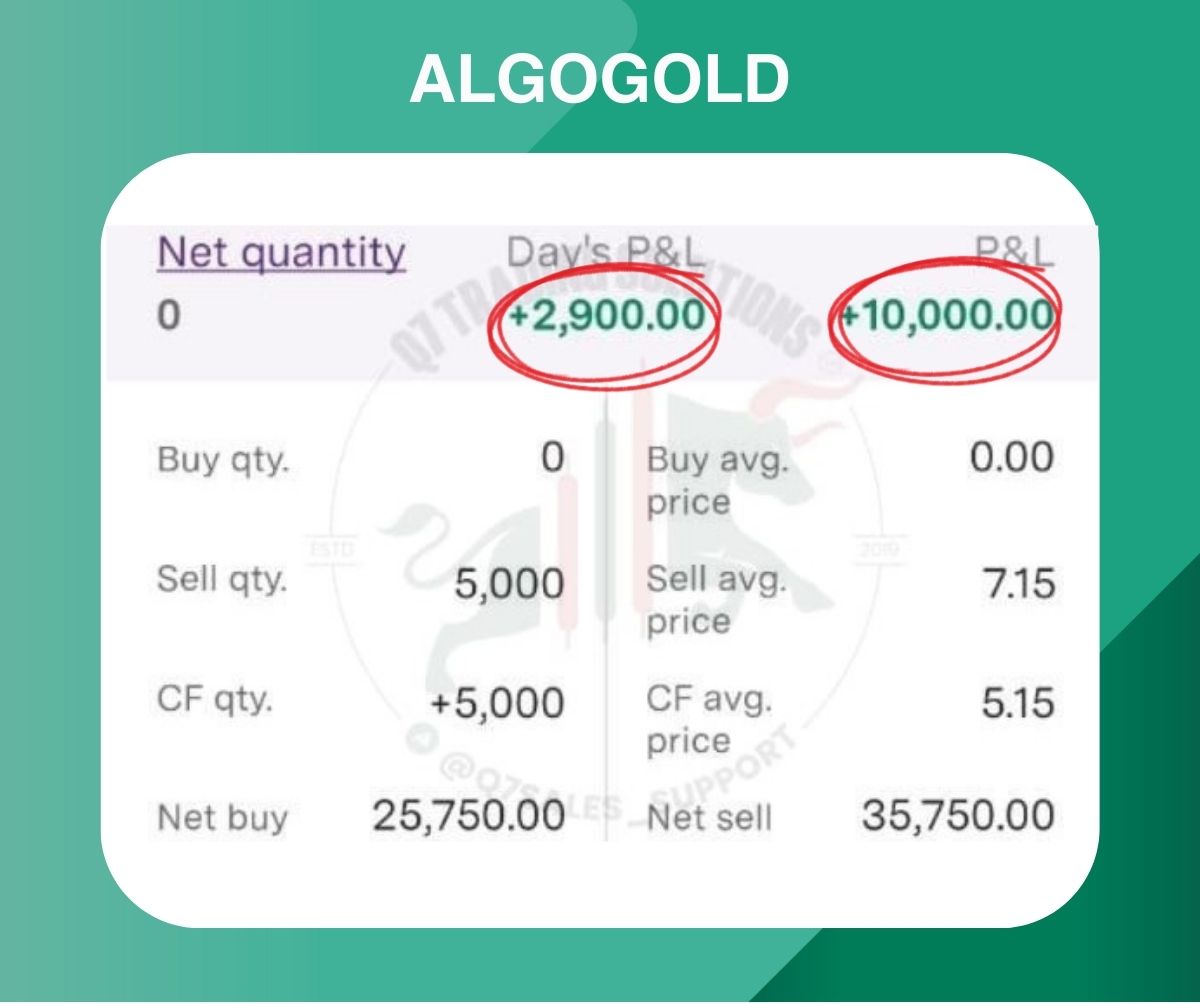Click the CF qty. value +5,000

point(497,704)
